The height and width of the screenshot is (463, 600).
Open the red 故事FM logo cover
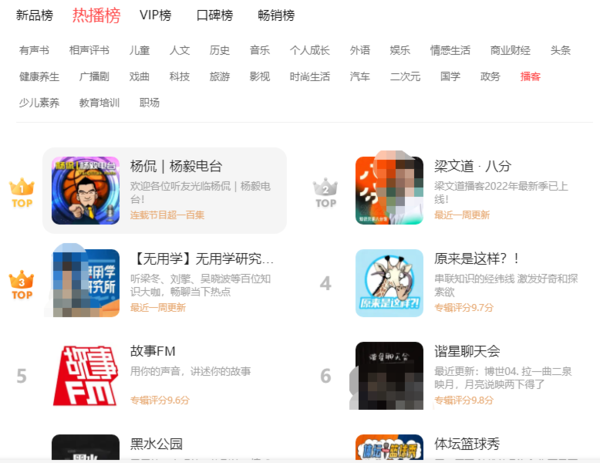click(86, 376)
